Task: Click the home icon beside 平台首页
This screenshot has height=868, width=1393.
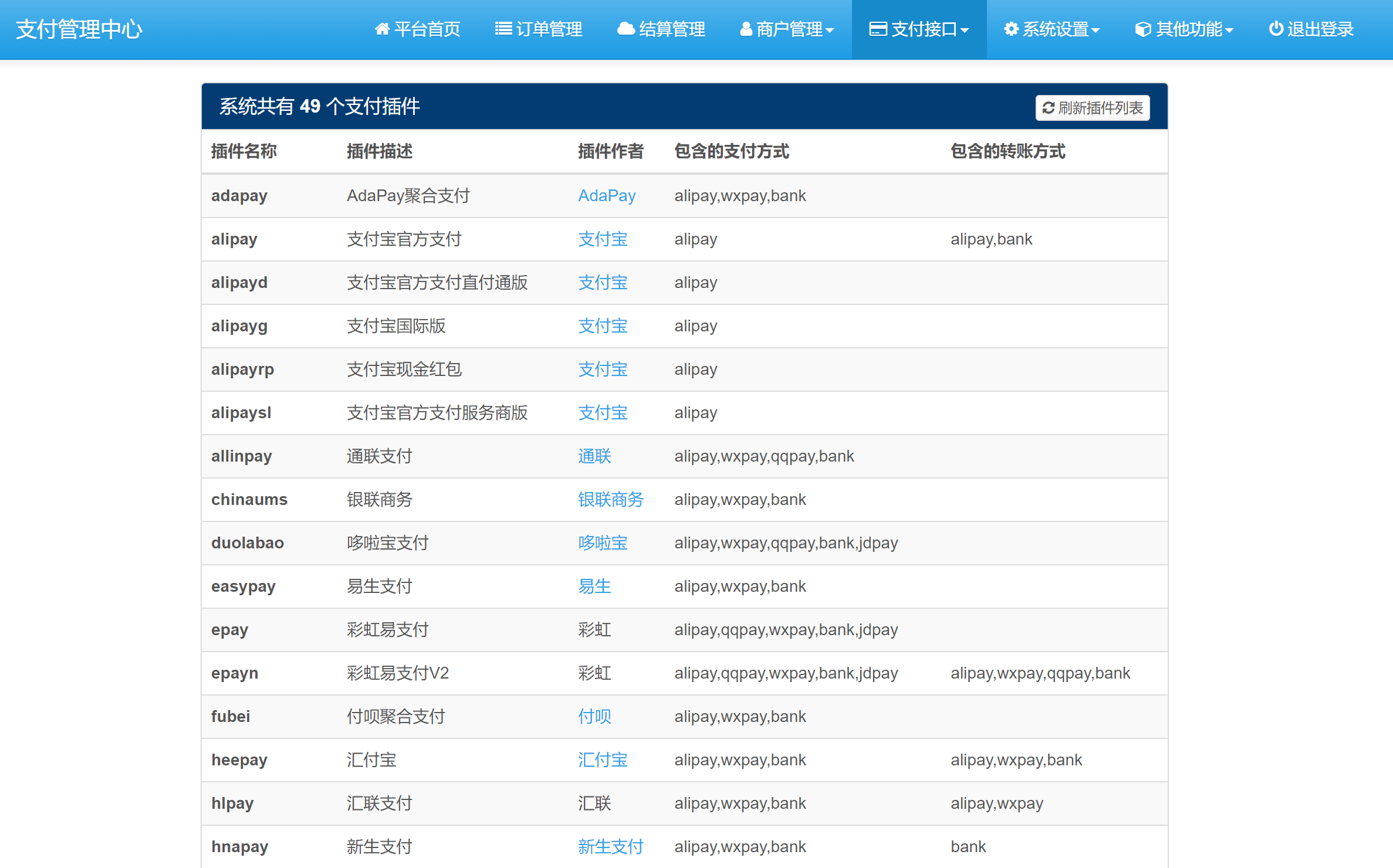Action: tap(382, 29)
